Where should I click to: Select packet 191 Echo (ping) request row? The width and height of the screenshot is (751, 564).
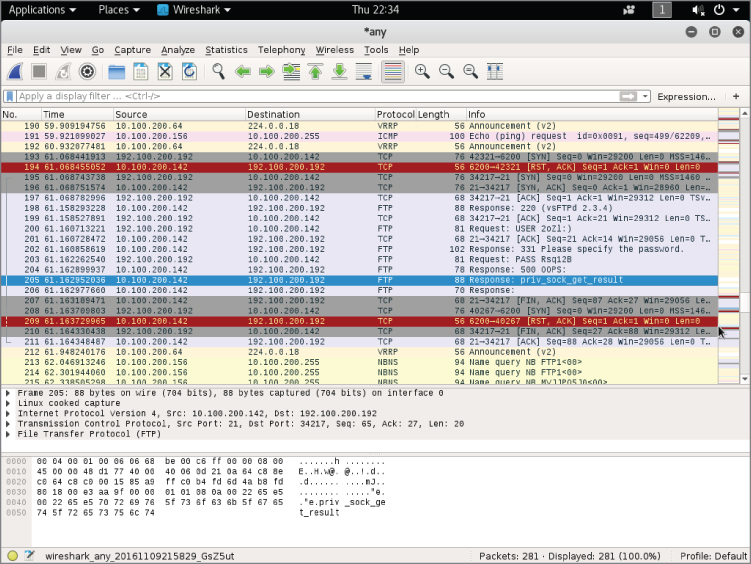point(359,136)
